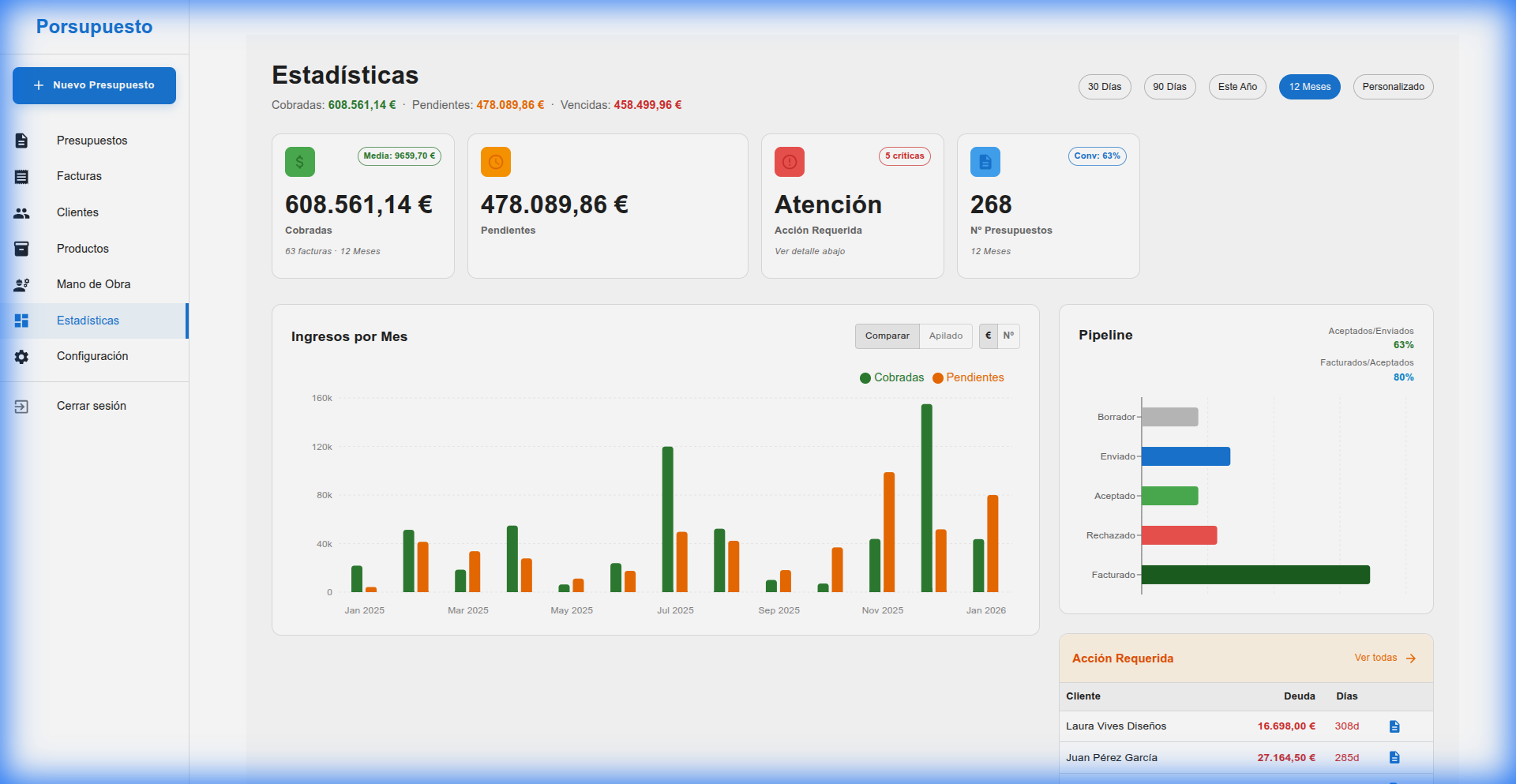Open the Personalizado date range option
Screen dimensions: 1516x784
point(1393,87)
